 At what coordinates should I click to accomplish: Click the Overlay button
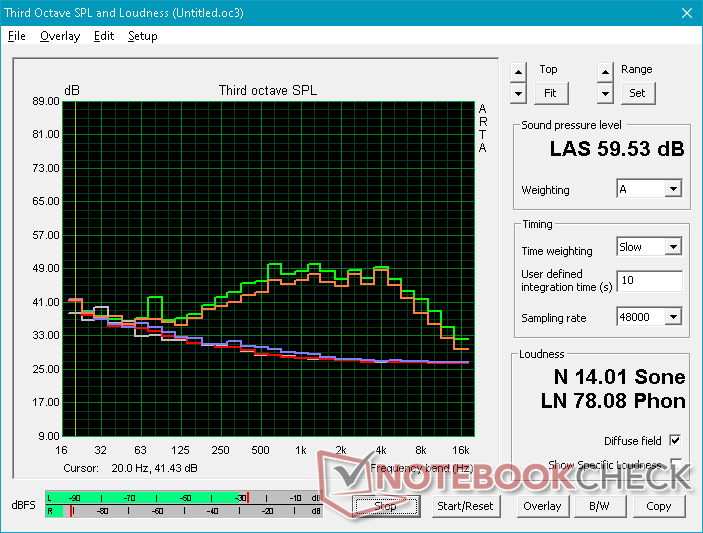tap(542, 506)
